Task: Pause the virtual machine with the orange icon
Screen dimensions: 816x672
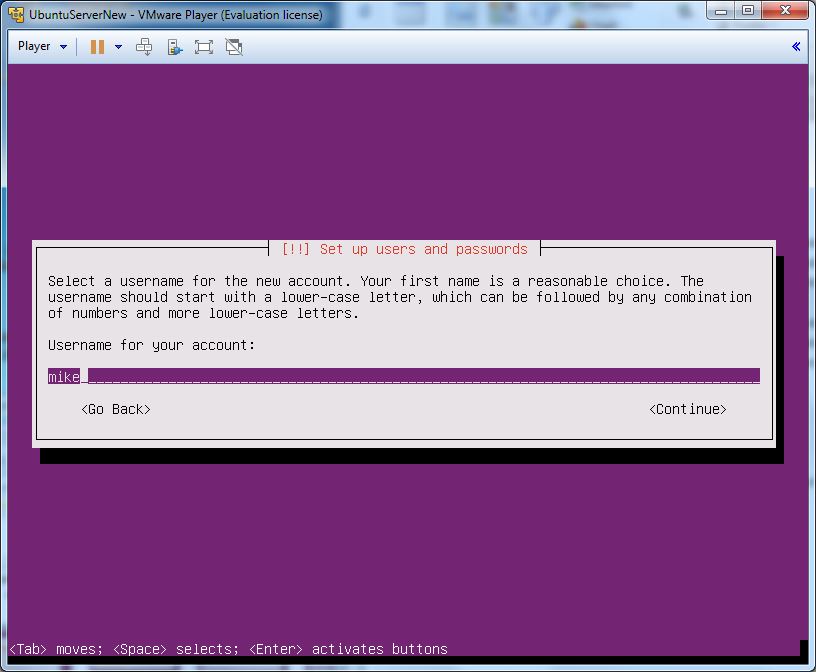Action: click(97, 47)
